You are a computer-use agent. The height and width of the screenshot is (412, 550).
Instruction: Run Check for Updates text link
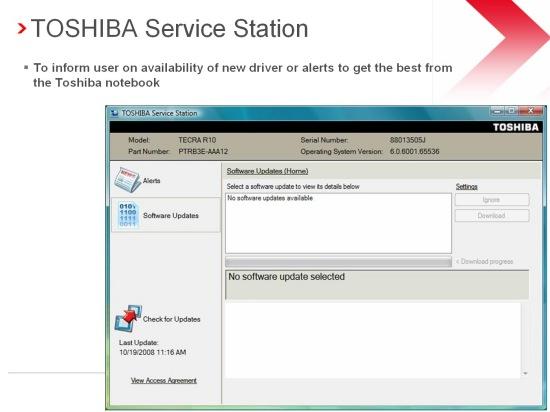[x=172, y=319]
